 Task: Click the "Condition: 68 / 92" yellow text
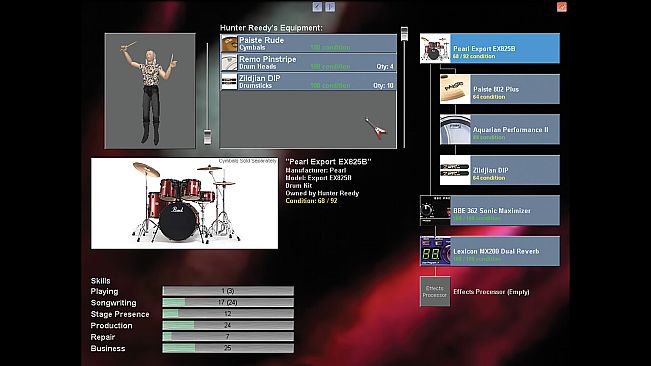point(311,201)
